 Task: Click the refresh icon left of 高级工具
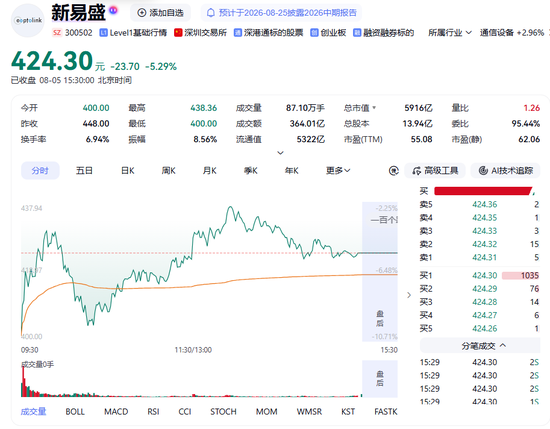click(394, 171)
